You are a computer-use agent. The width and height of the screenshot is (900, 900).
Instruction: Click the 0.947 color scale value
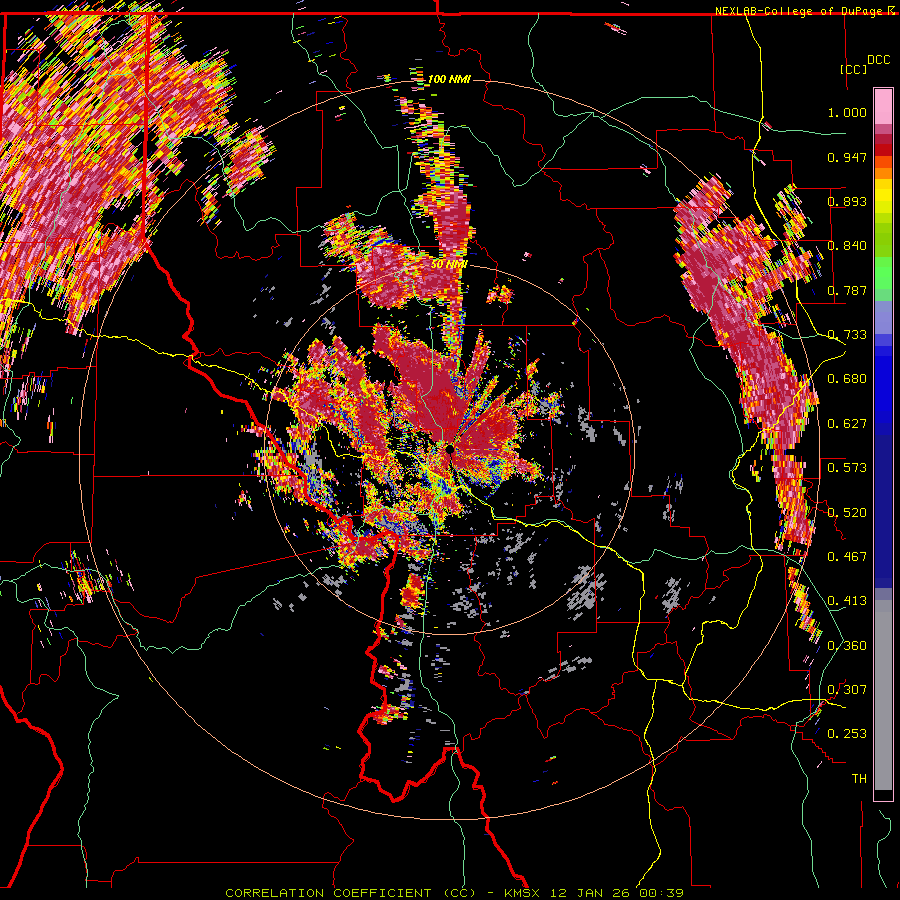click(x=847, y=157)
